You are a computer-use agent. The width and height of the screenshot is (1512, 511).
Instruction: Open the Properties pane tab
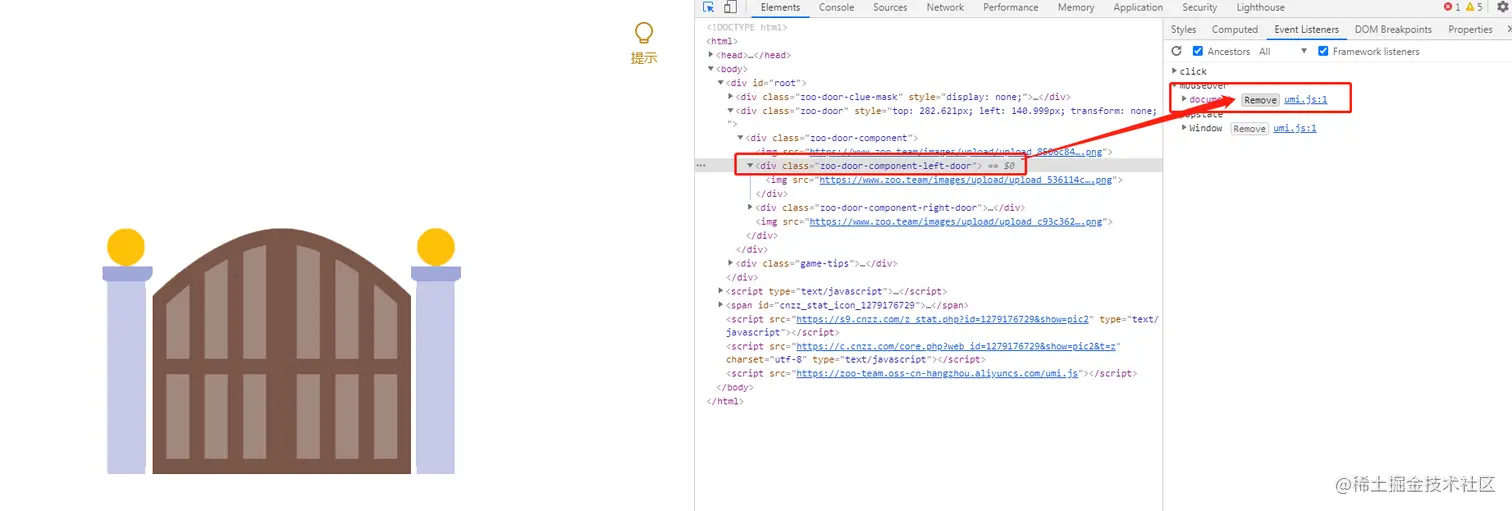(x=1470, y=30)
